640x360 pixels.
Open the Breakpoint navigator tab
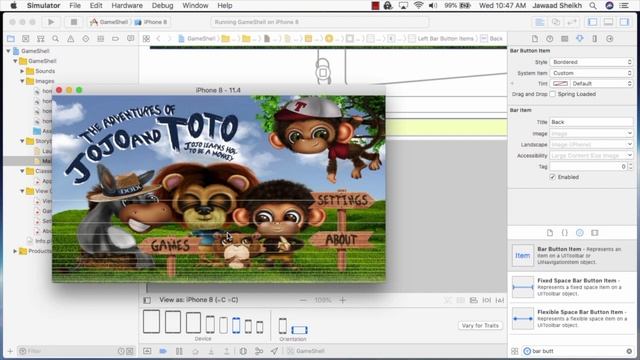click(x=116, y=39)
